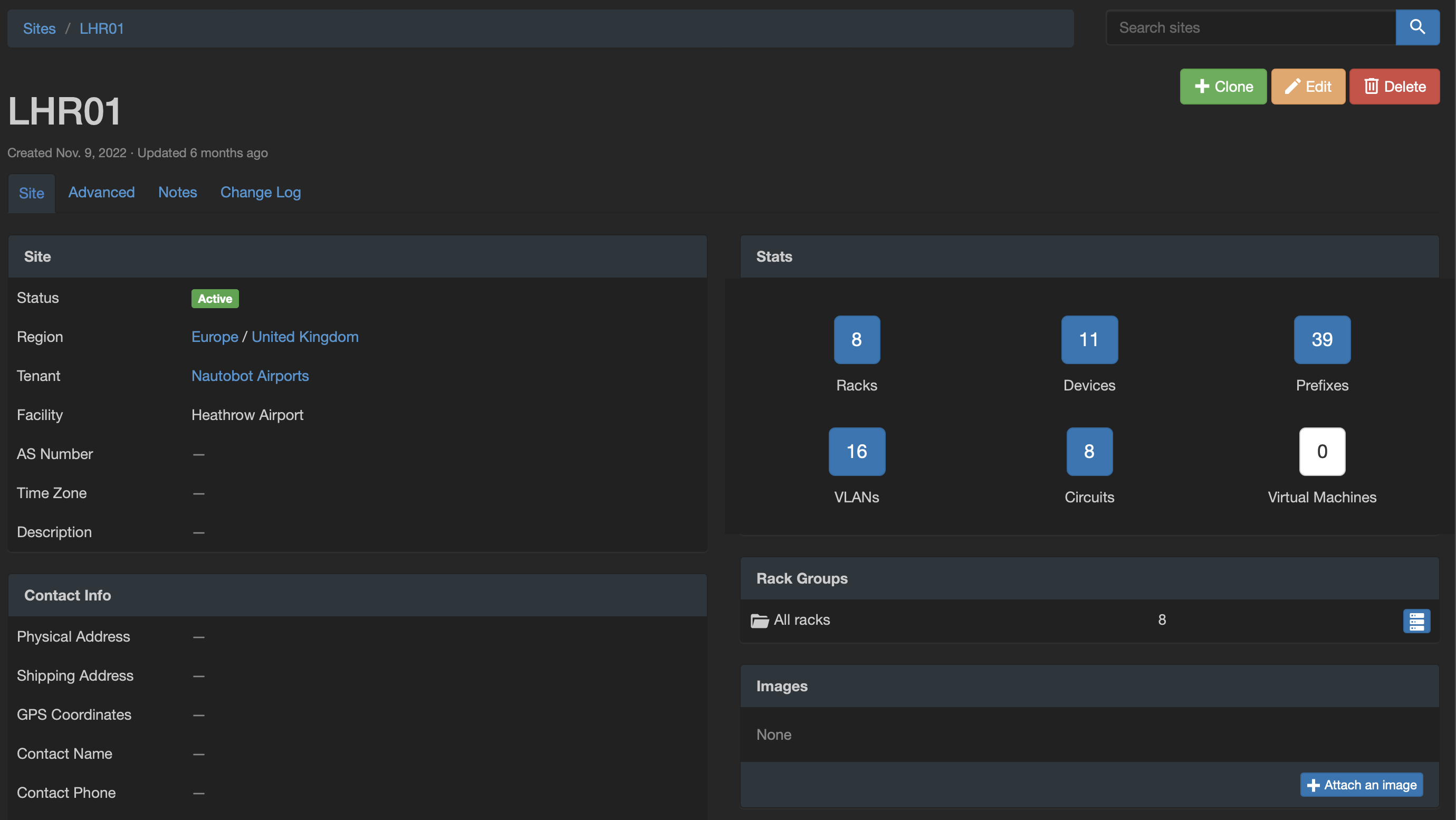Click the Delete button with trash icon

(1394, 87)
